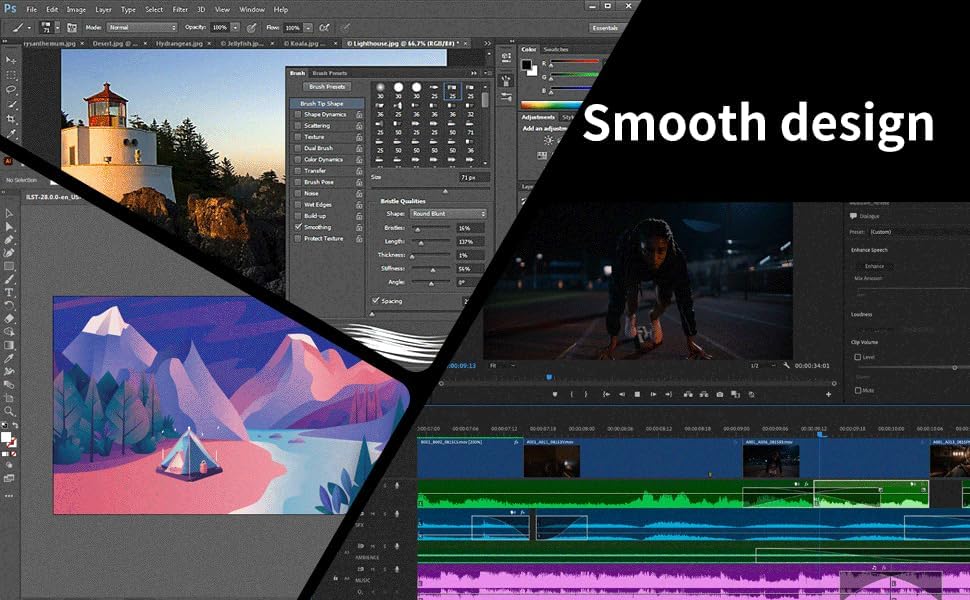970x600 pixels.
Task: Uncheck the Smoothing checkbox
Action: tap(298, 227)
